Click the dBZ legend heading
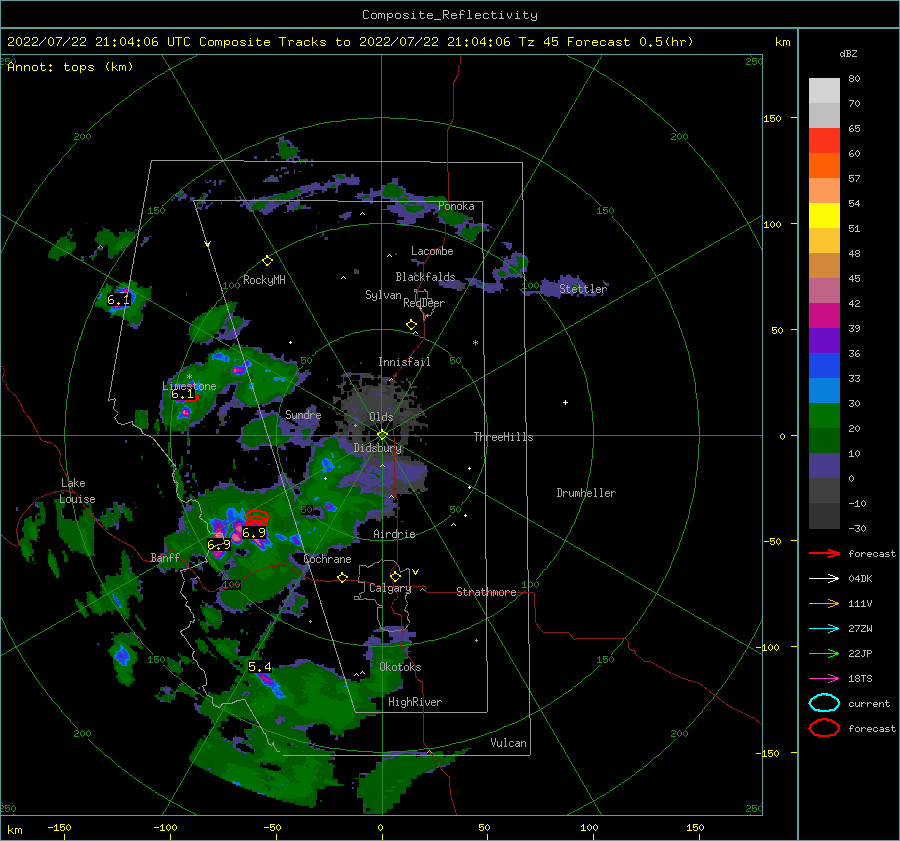 tap(848, 53)
